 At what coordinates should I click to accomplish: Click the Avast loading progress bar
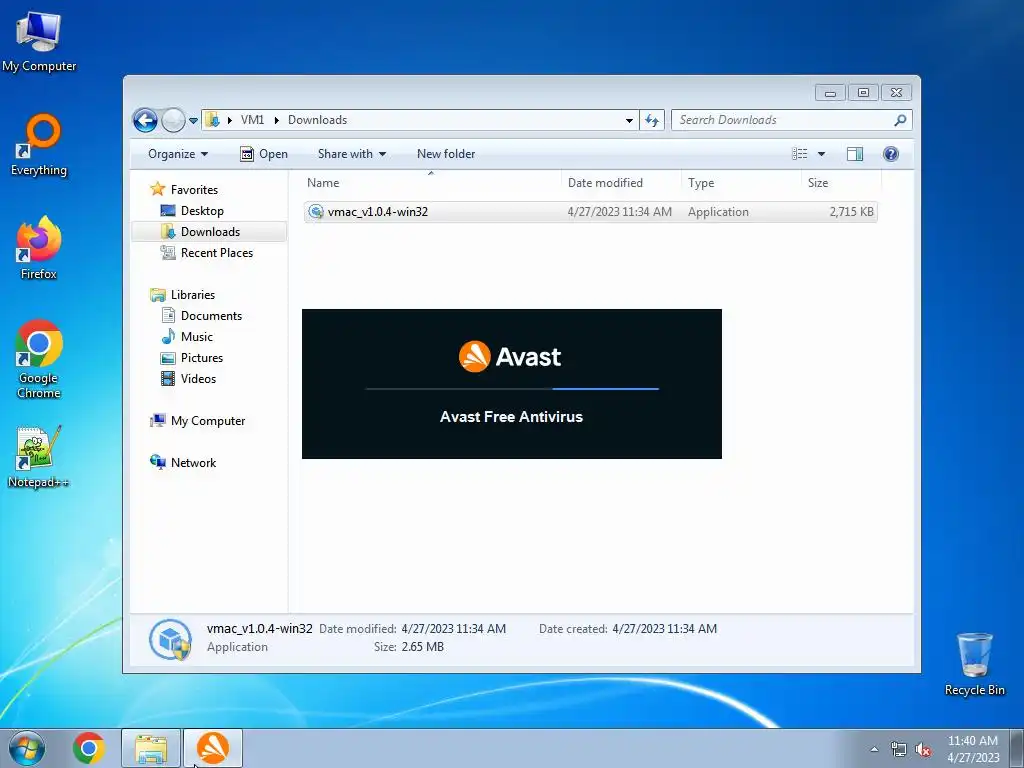[x=511, y=389]
